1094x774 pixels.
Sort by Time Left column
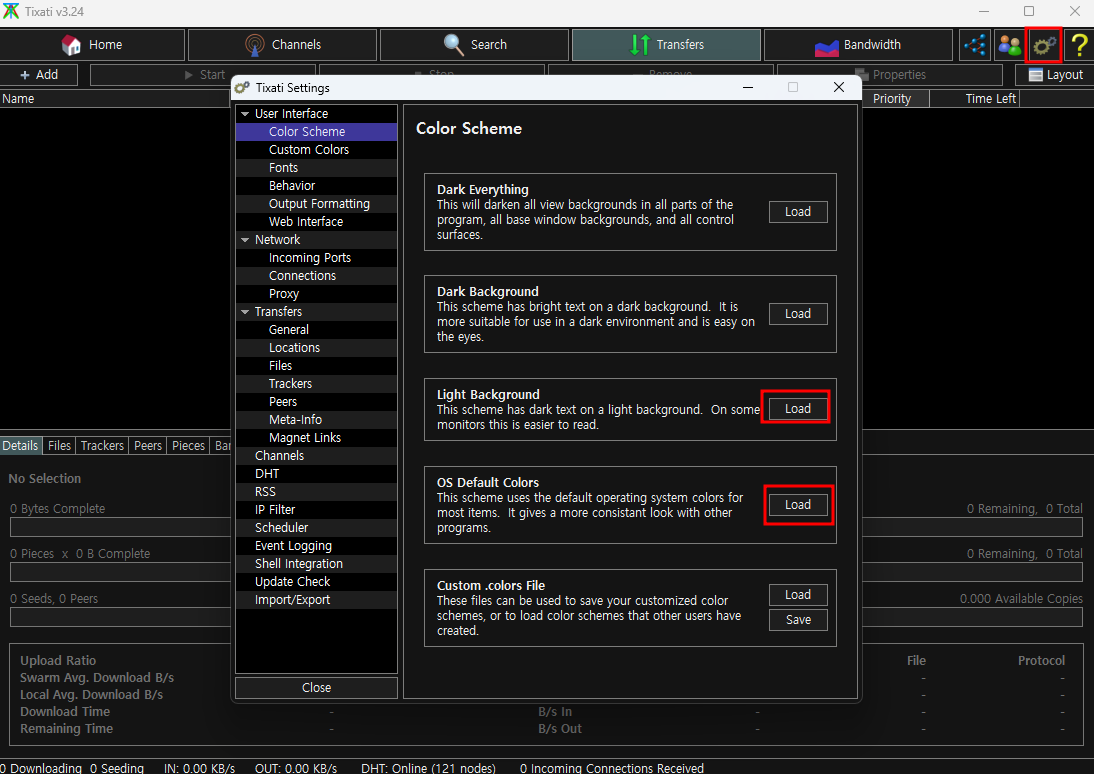click(x=975, y=98)
